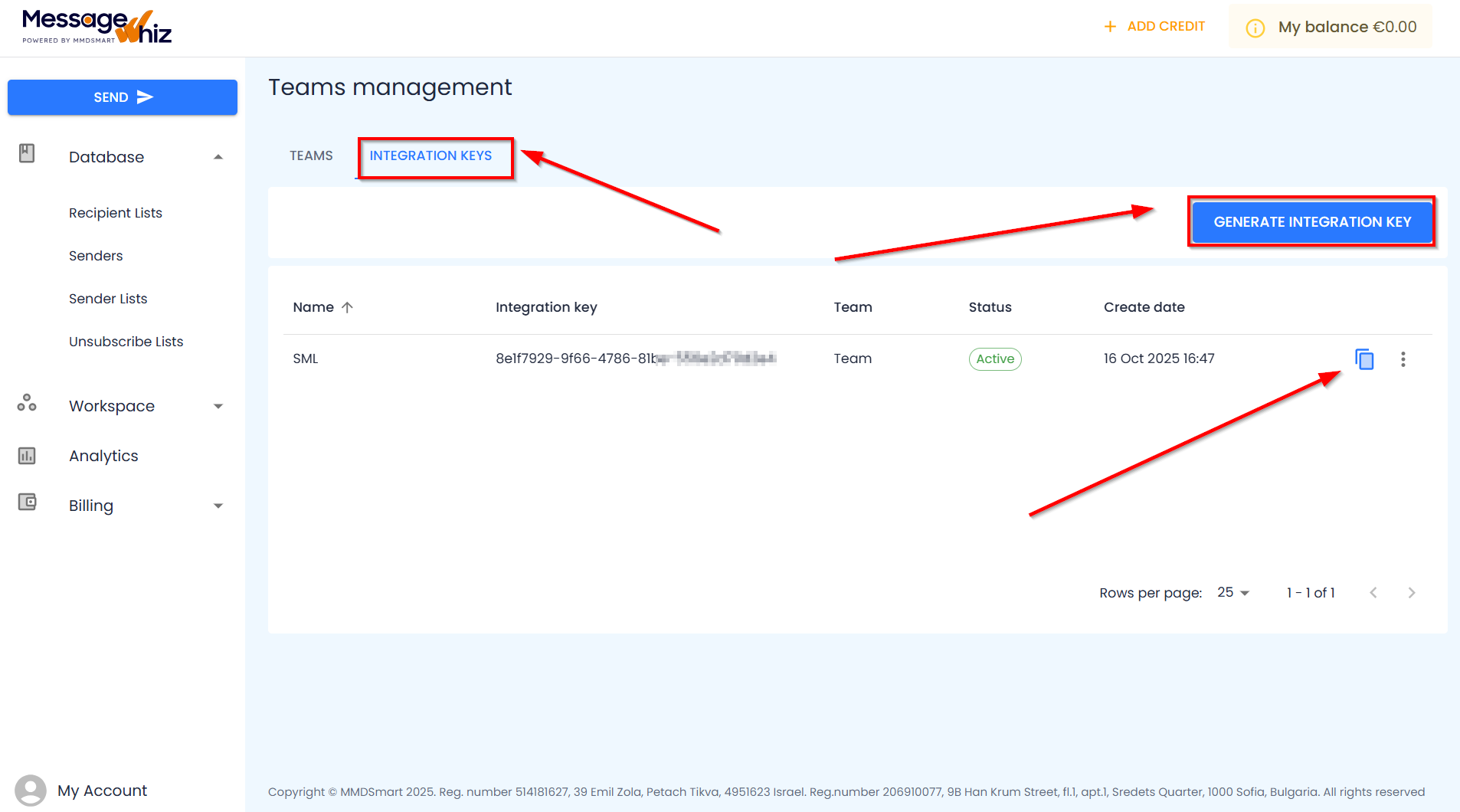Open the three-dot actions menu for SML
1460x812 pixels.
click(1403, 359)
